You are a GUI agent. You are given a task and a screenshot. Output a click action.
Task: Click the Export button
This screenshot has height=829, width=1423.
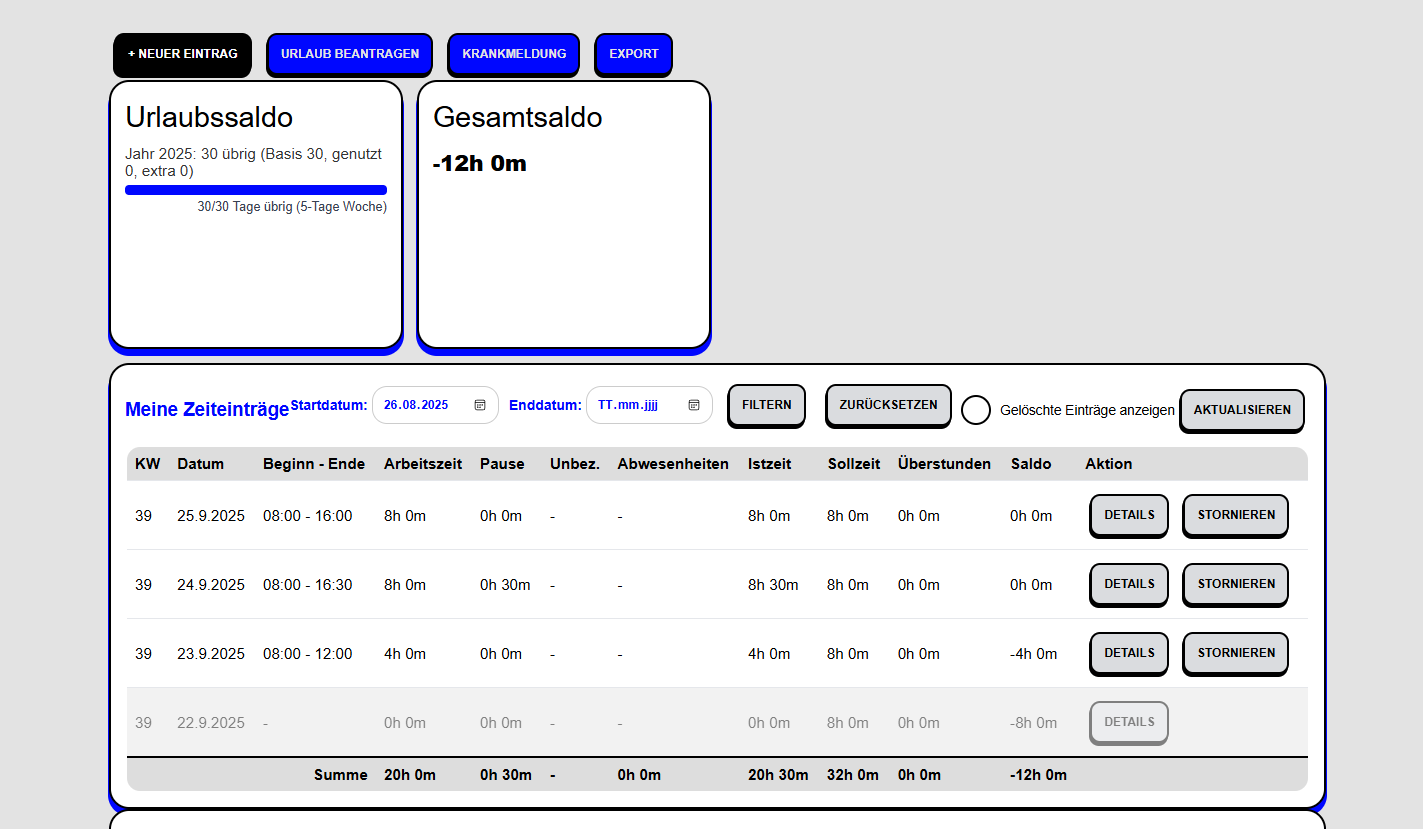pos(633,54)
